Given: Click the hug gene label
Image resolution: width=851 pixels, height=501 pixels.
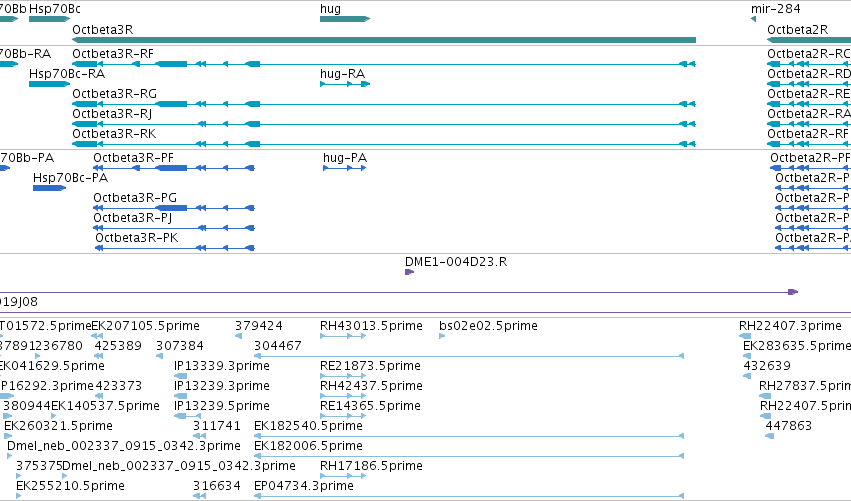Looking at the screenshot, I should pyautogui.click(x=331, y=9).
